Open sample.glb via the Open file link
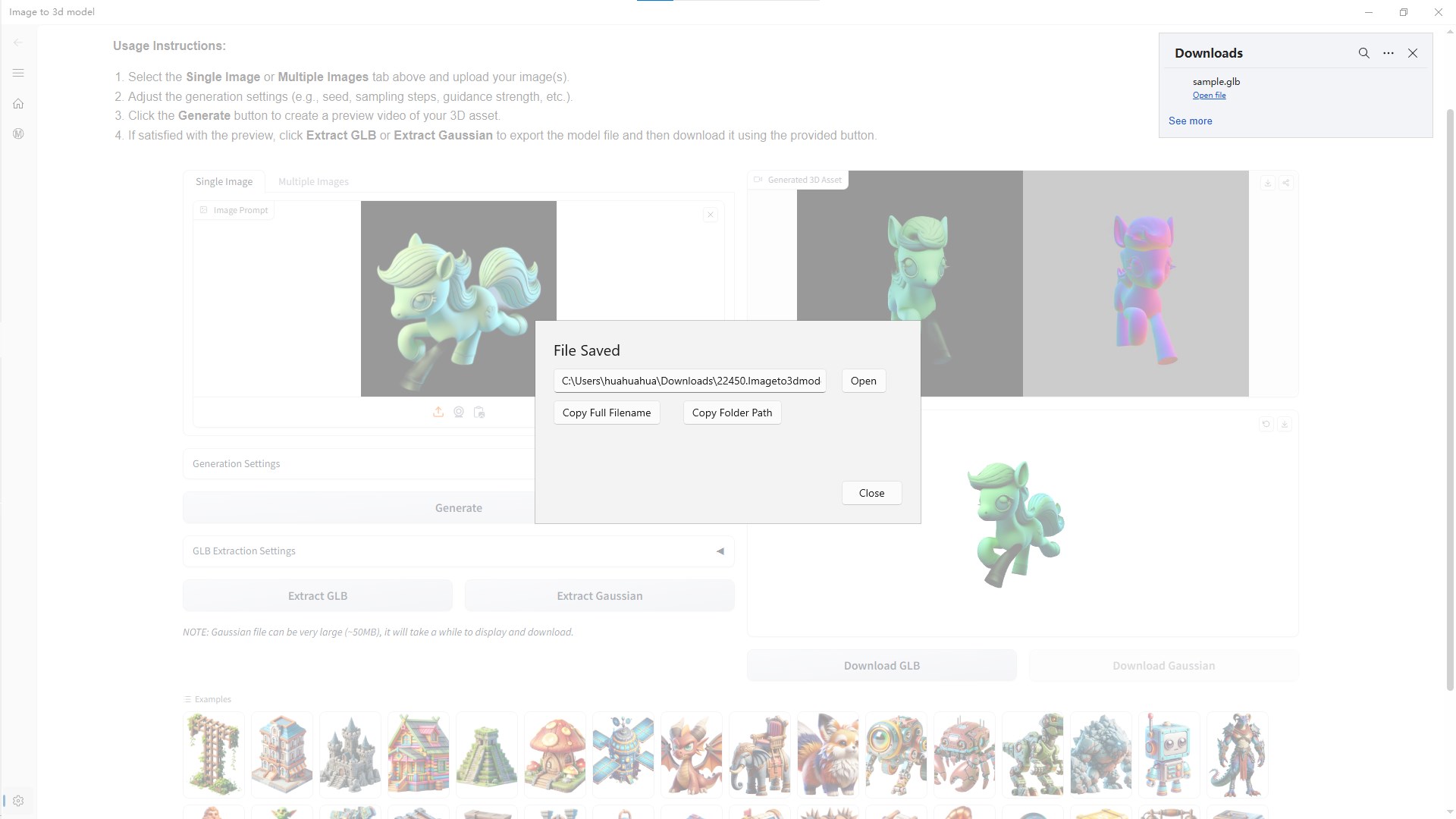The height and width of the screenshot is (819, 1456). [1209, 95]
